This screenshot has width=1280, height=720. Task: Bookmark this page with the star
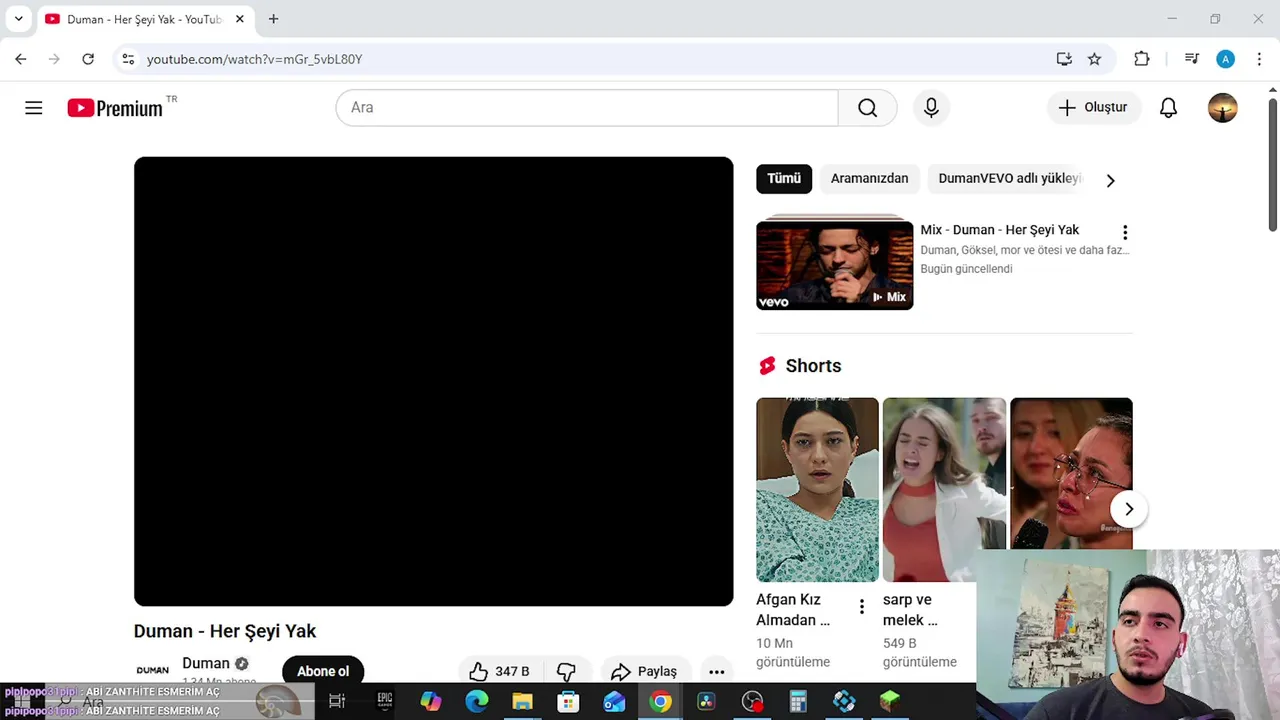(x=1094, y=59)
